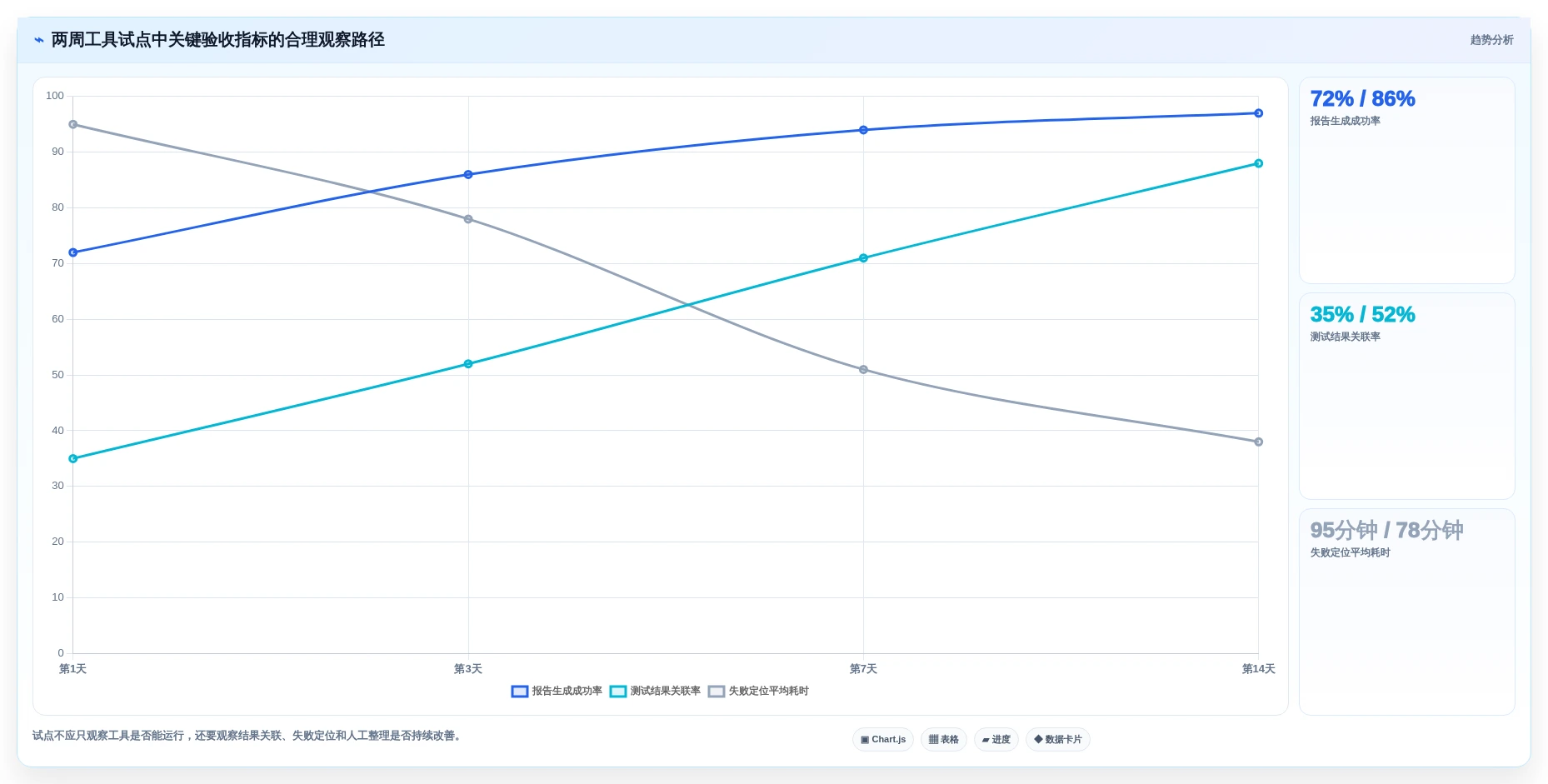Click the 测试结果关联率 label in stat card
The height and width of the screenshot is (784, 1548).
coord(1345,337)
